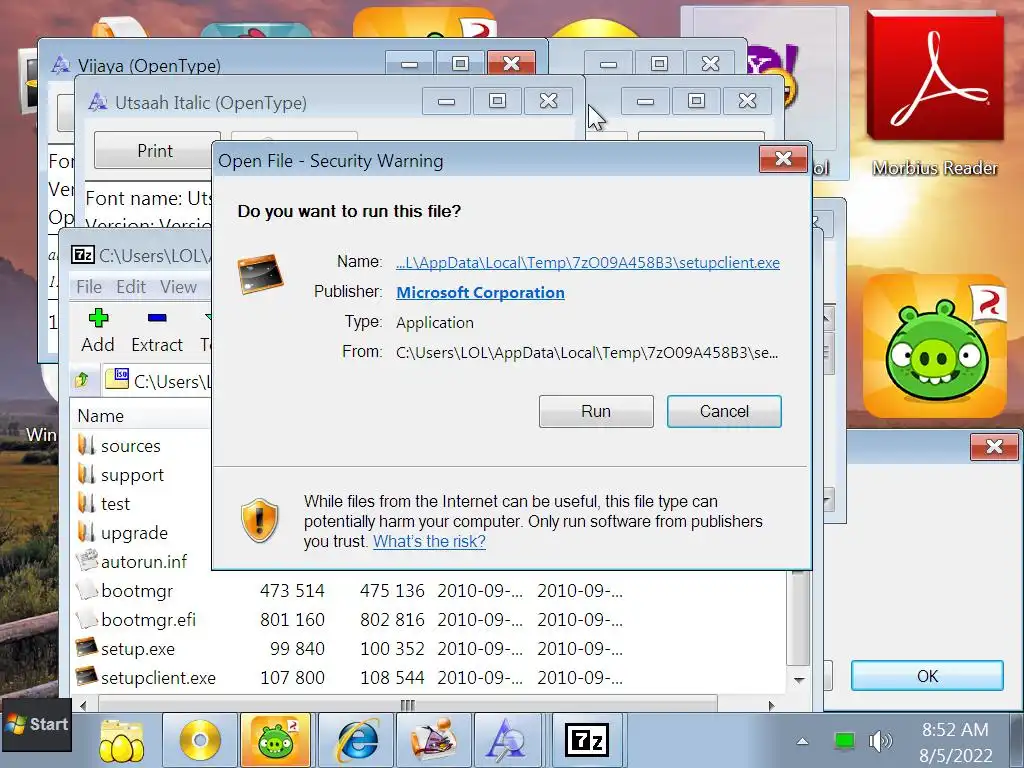Click the Vijaya font window title icon
This screenshot has width=1024, height=768.
(x=61, y=65)
